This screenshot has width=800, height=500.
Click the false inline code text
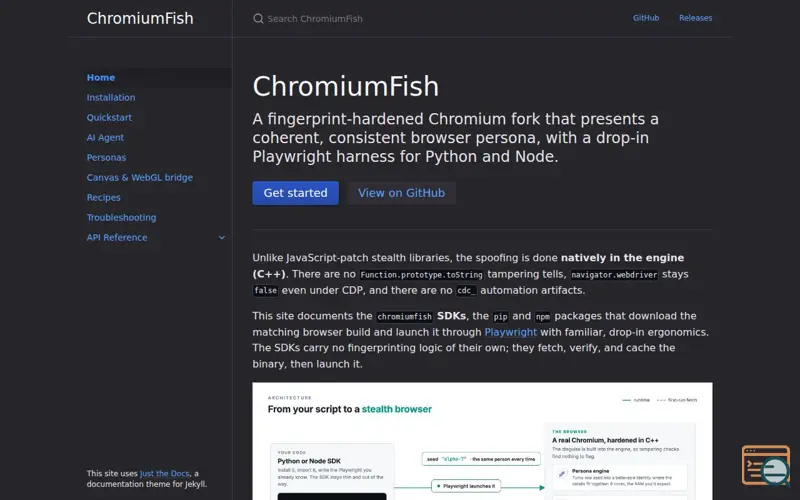point(265,290)
